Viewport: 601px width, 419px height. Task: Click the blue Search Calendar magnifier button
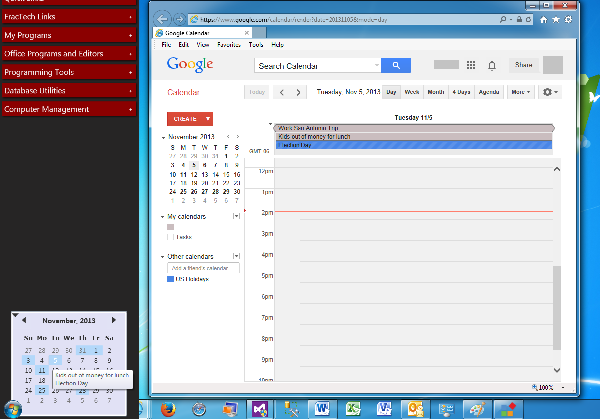396,66
